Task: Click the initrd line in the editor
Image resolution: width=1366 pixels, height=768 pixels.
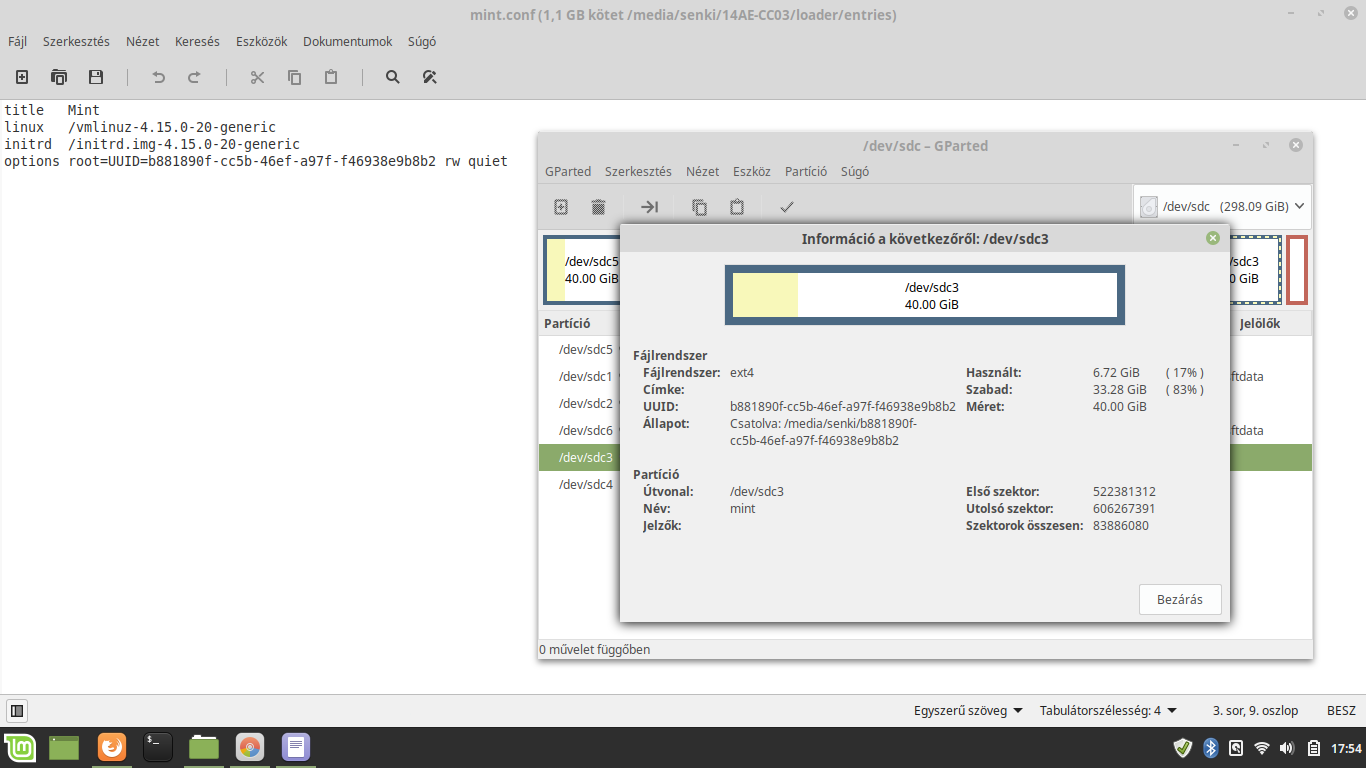Action: tap(152, 144)
